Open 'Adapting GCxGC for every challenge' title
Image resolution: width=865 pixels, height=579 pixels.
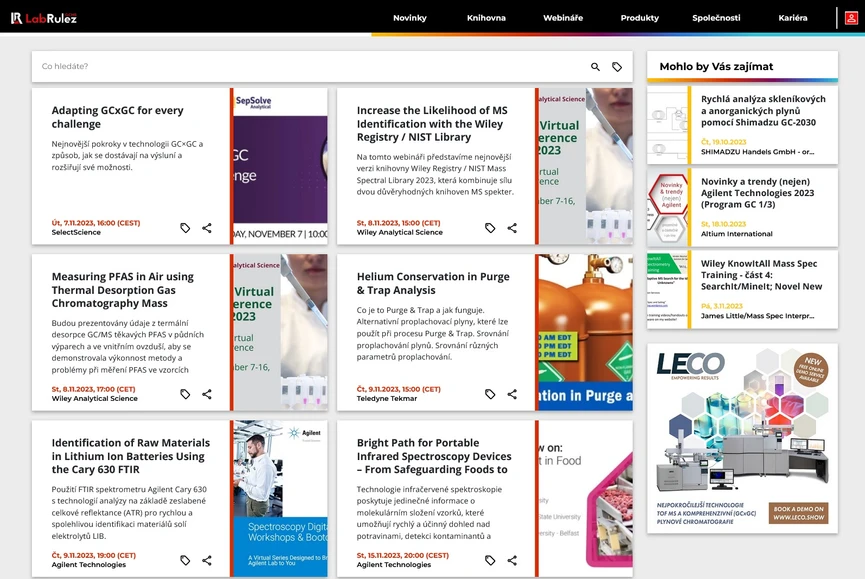coord(118,117)
